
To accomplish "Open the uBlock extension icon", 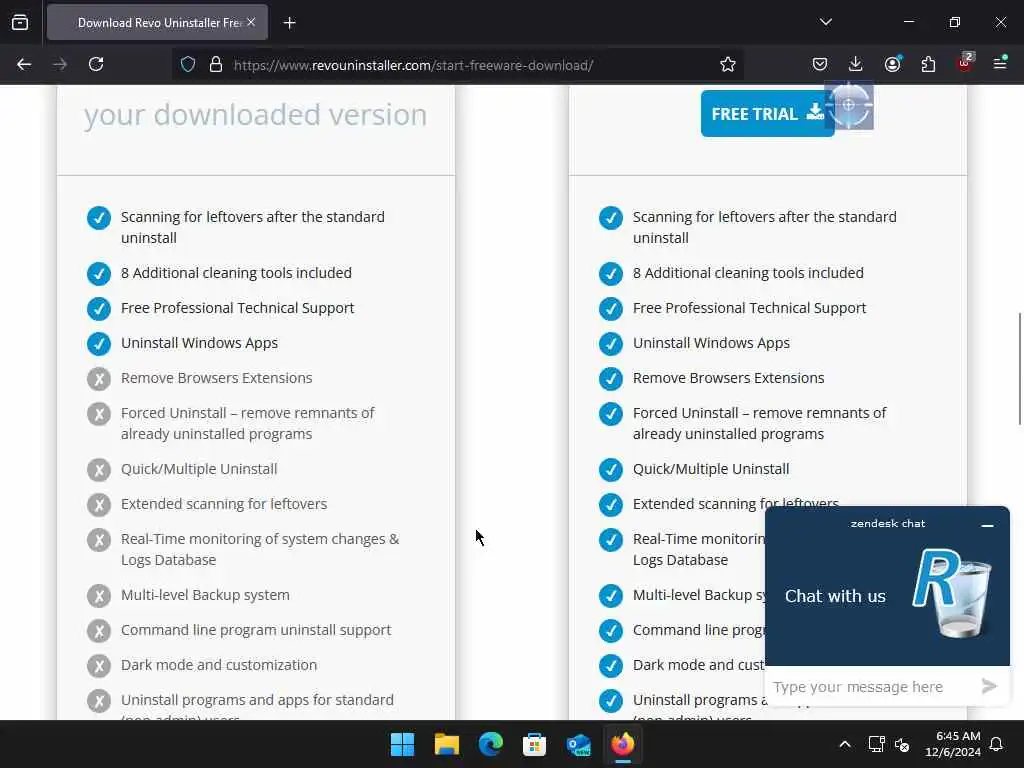I will coord(965,64).
